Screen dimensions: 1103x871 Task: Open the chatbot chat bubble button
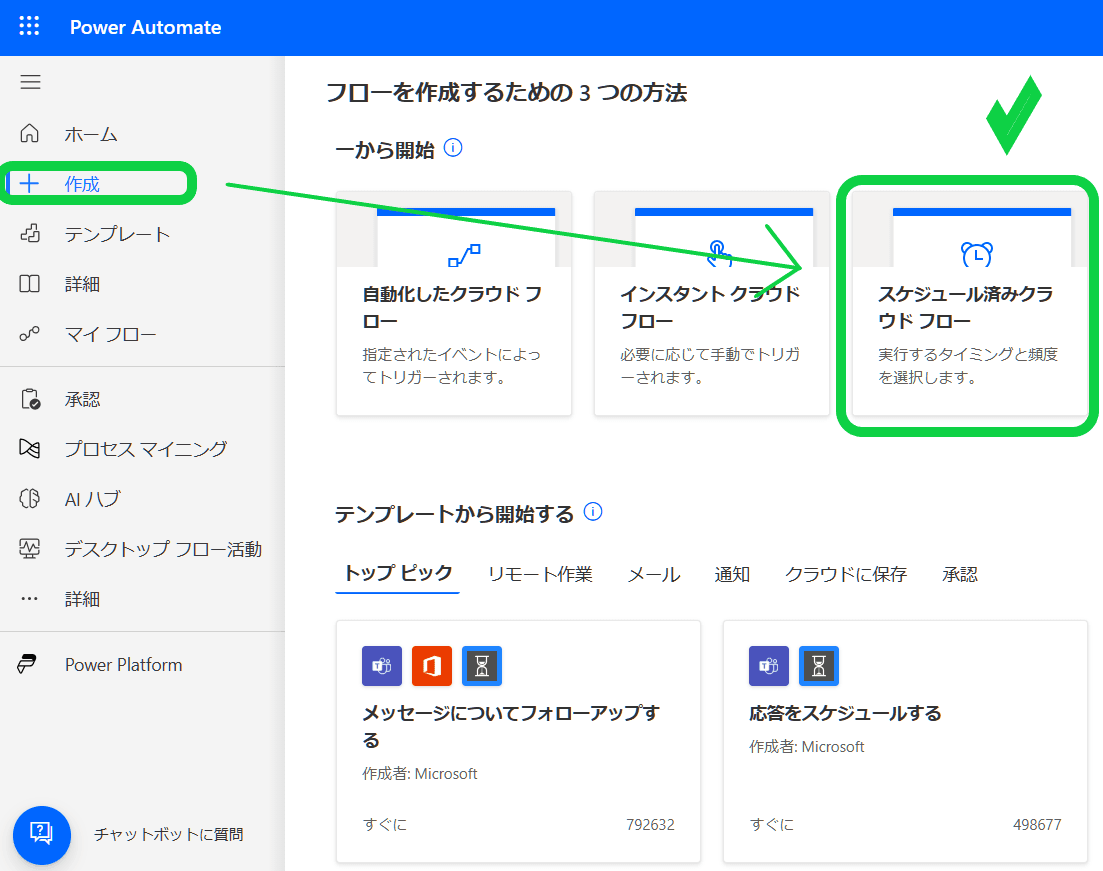[x=41, y=836]
